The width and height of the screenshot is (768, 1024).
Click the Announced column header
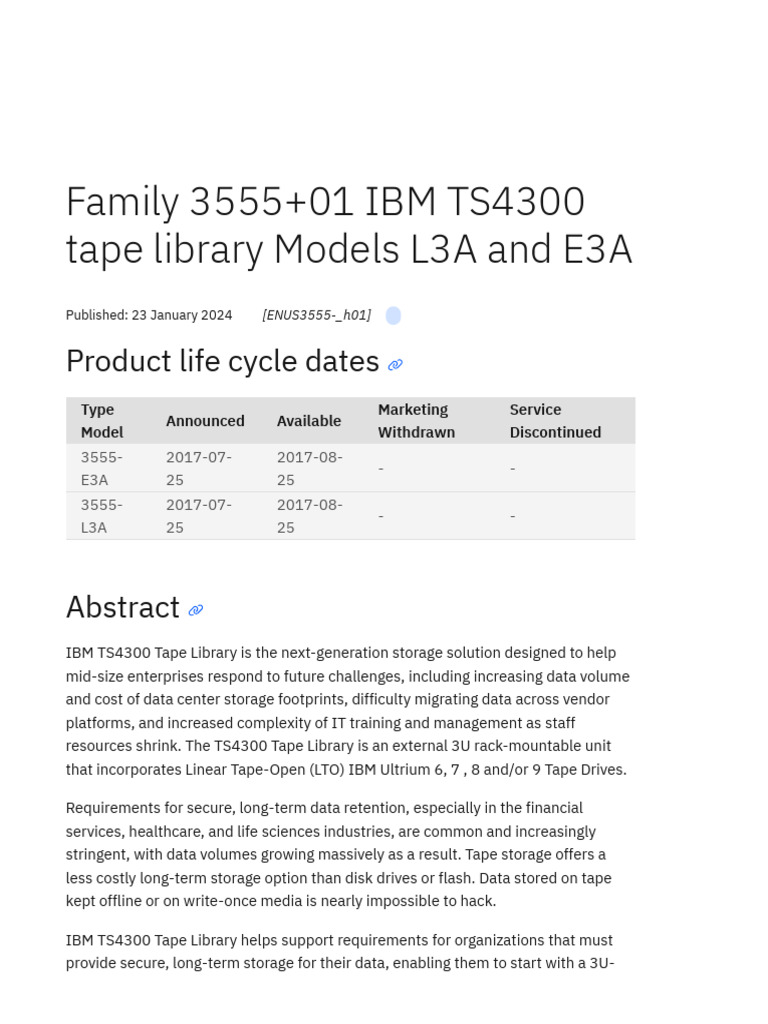[x=205, y=421]
